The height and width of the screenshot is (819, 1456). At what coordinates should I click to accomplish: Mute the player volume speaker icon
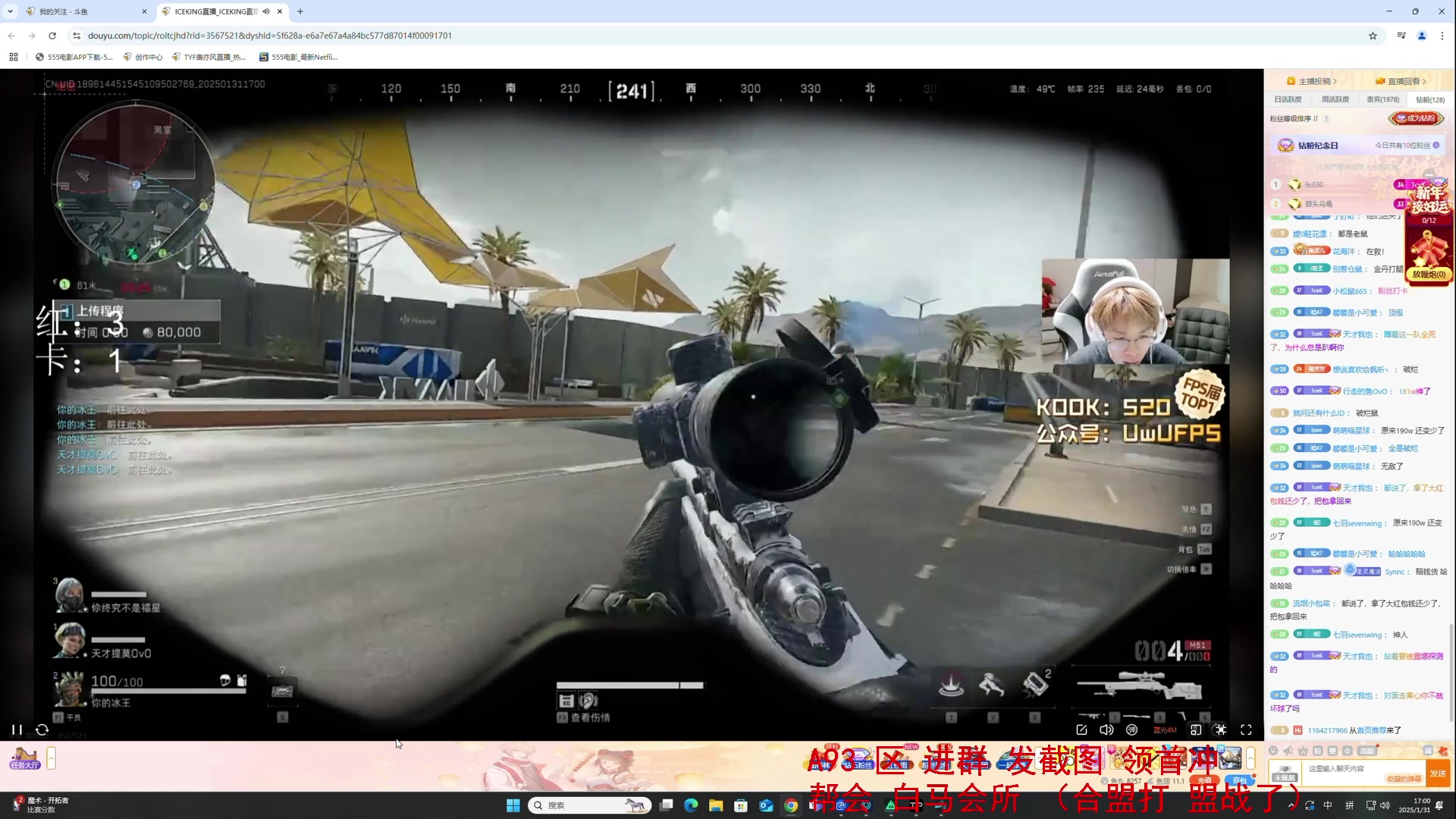(1106, 730)
